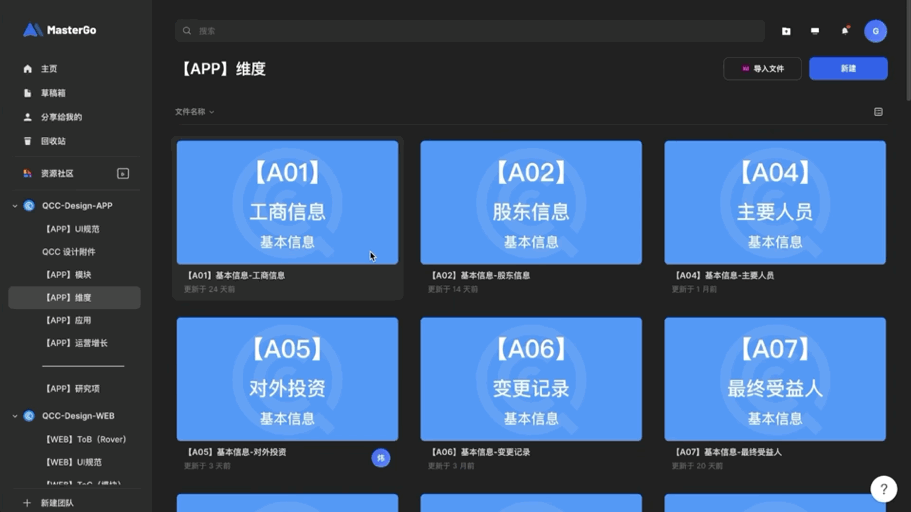Open the recycle bin icon
This screenshot has height=512, width=911.
(27, 141)
